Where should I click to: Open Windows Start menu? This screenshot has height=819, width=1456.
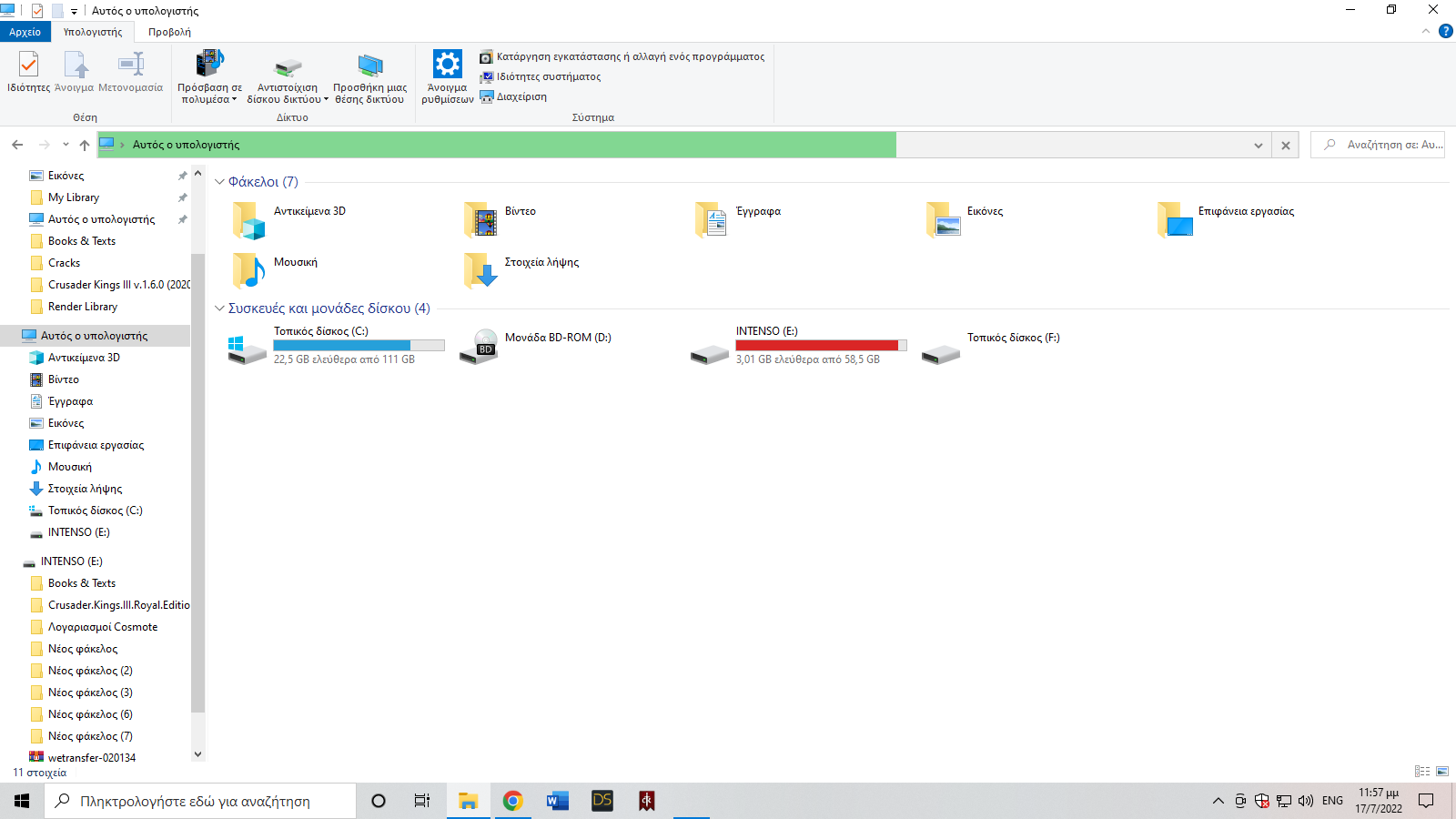click(x=22, y=801)
